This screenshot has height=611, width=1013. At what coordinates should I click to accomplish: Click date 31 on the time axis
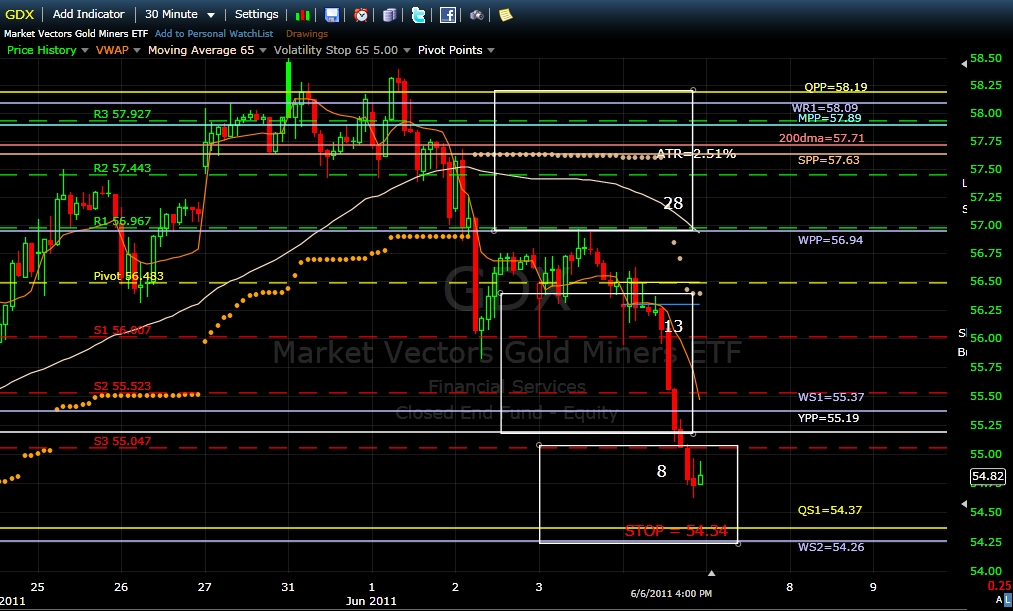pos(288,587)
